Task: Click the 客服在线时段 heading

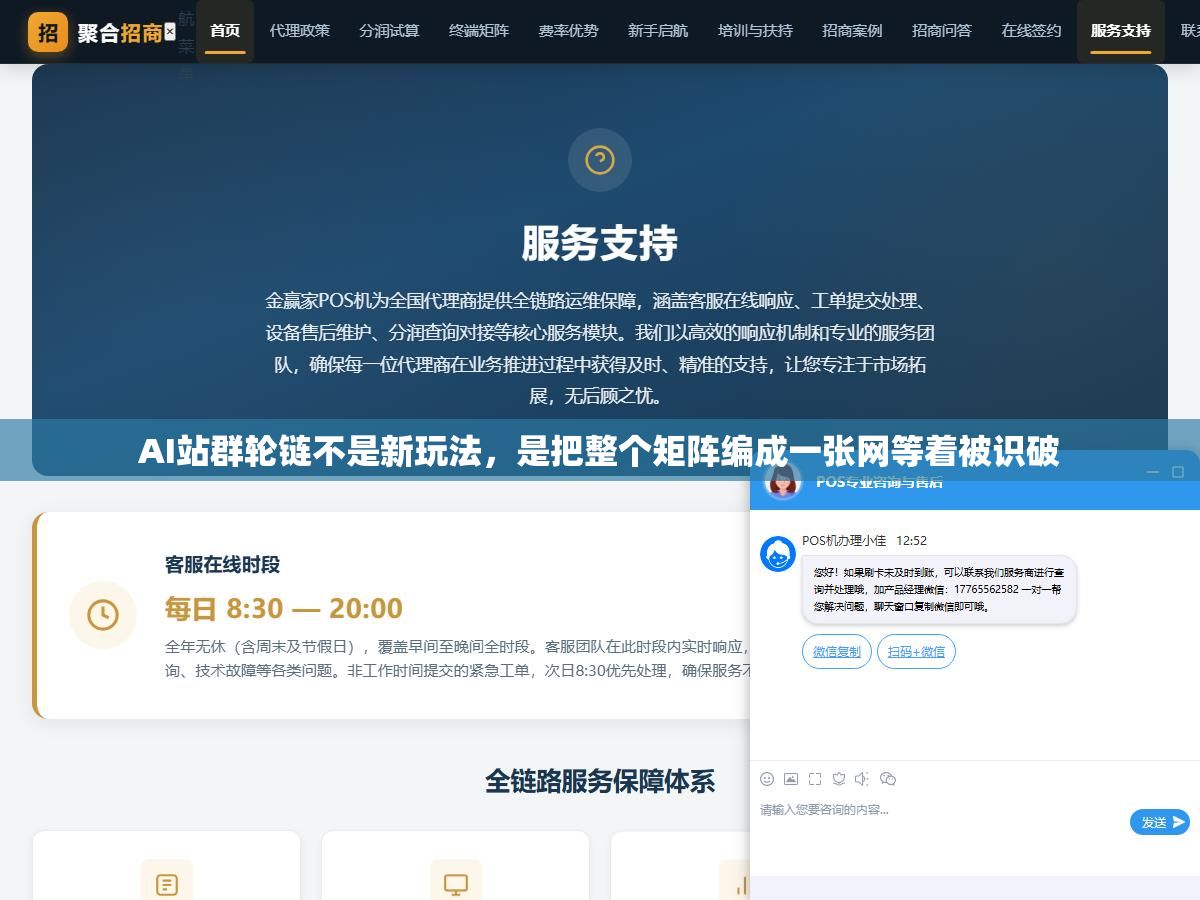Action: (x=222, y=565)
